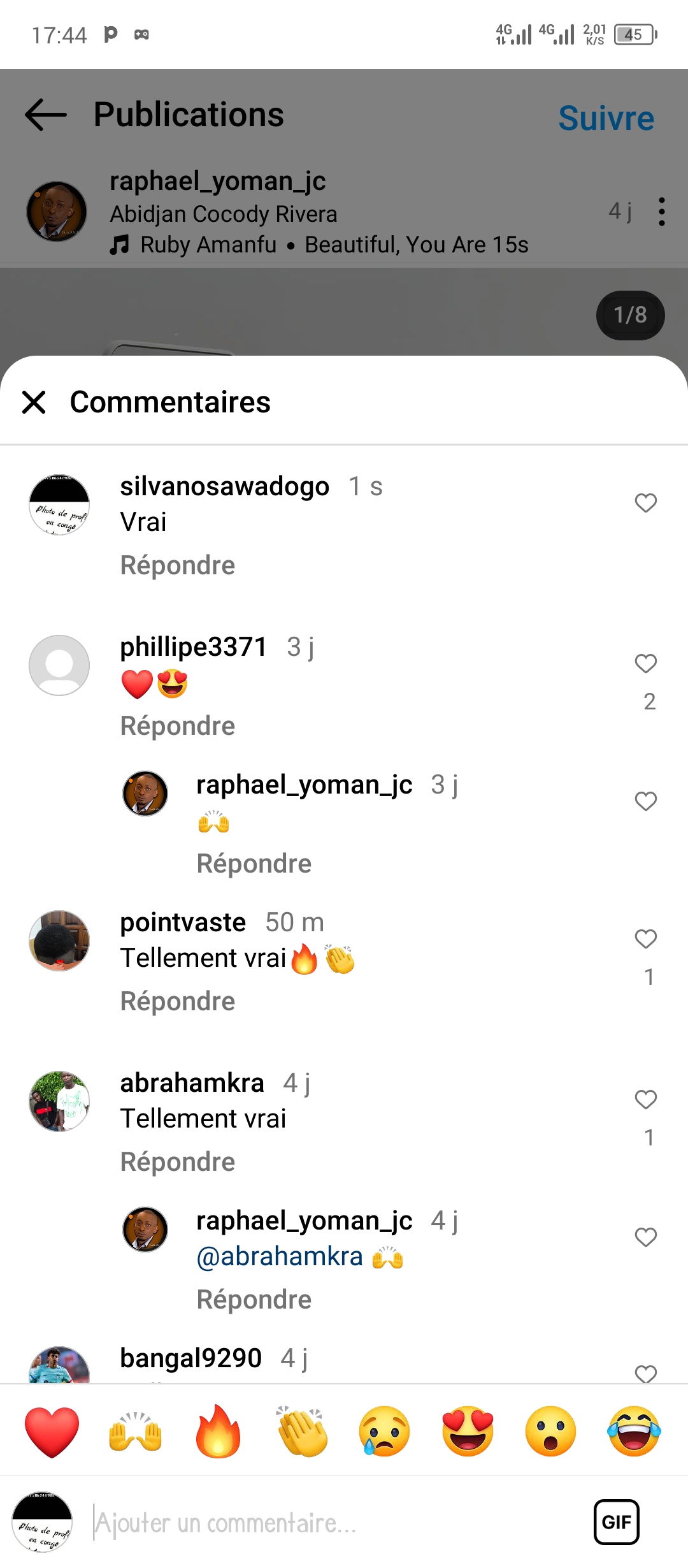688x1568 pixels.
Task: Insert the raised hands quick emoji
Action: click(135, 1432)
